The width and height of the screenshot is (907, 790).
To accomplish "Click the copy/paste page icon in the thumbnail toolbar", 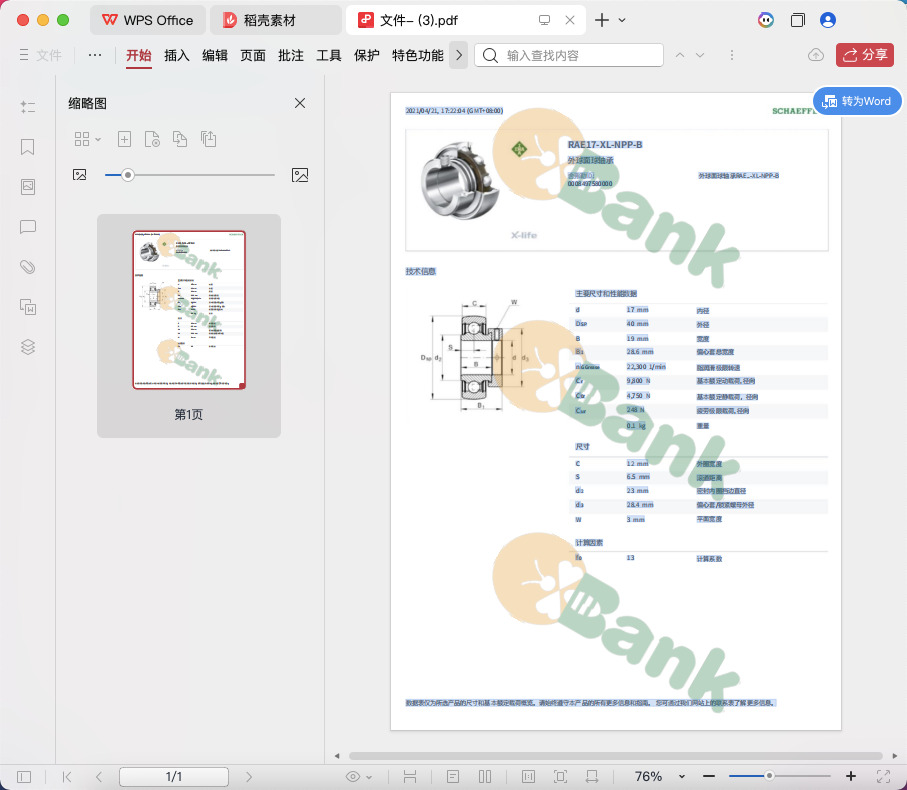I will 208,139.
